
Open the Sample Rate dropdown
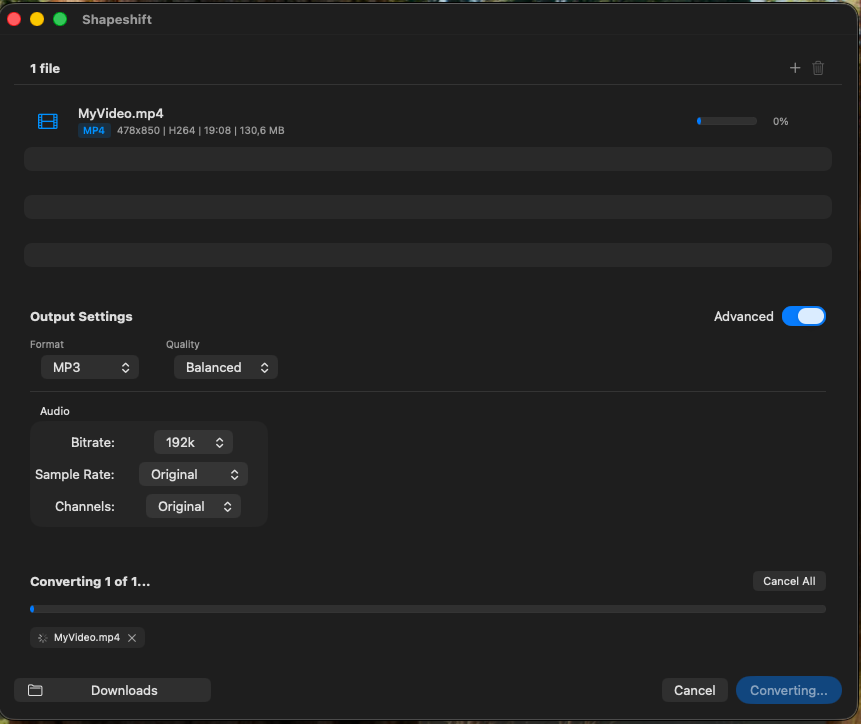(193, 474)
